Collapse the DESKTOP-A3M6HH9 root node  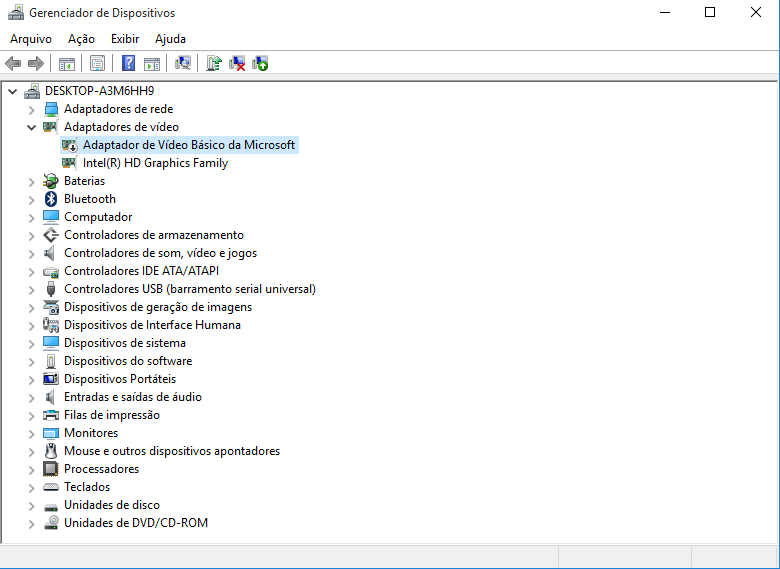(13, 92)
